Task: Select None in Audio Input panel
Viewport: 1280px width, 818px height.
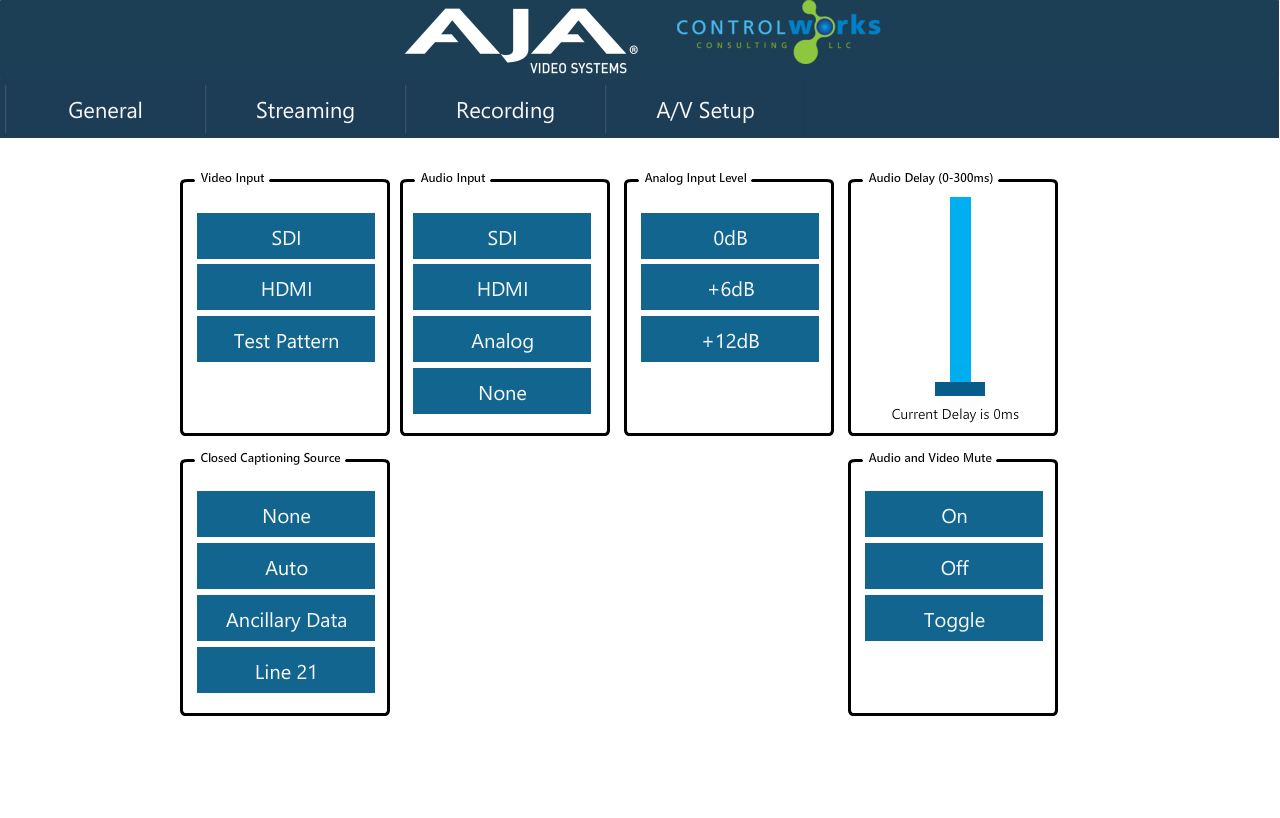Action: click(x=502, y=392)
